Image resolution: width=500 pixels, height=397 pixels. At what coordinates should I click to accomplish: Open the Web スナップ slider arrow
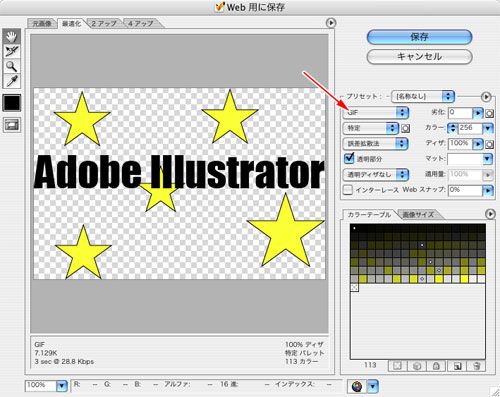coord(488,191)
